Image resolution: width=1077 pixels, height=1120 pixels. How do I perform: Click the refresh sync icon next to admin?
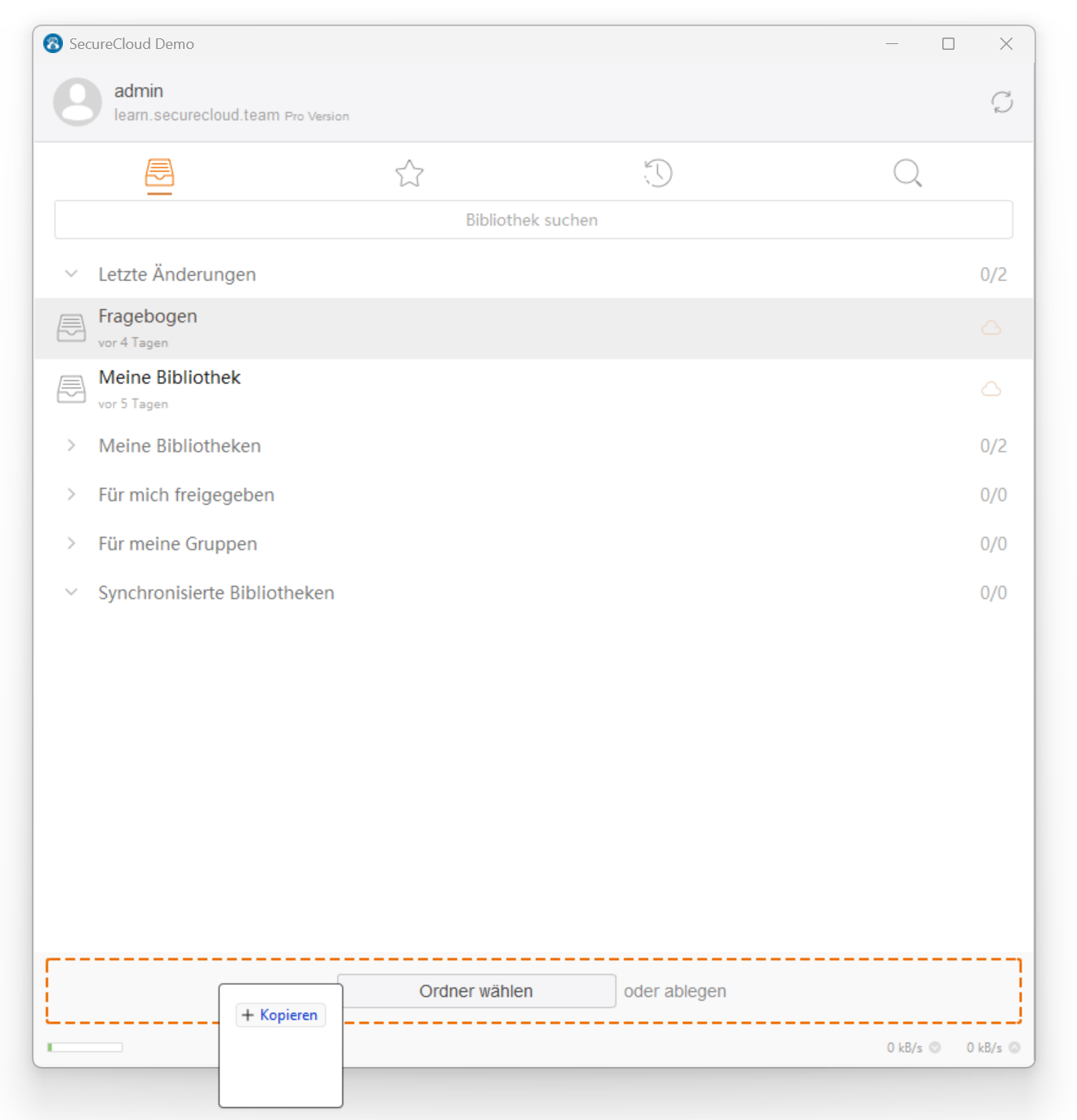point(1002,102)
